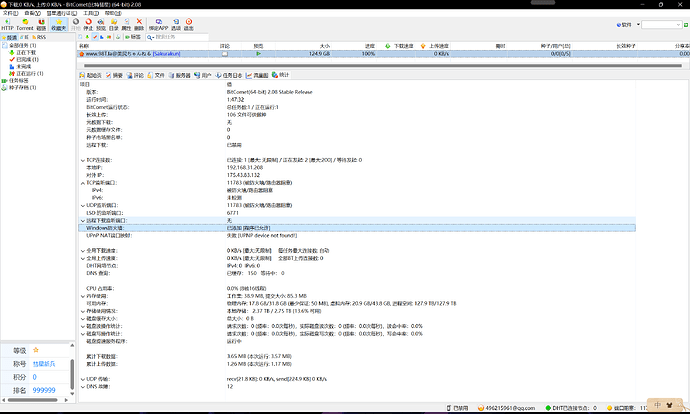
Task: Switch to the Files (文件) detail tab
Action: click(x=156, y=75)
